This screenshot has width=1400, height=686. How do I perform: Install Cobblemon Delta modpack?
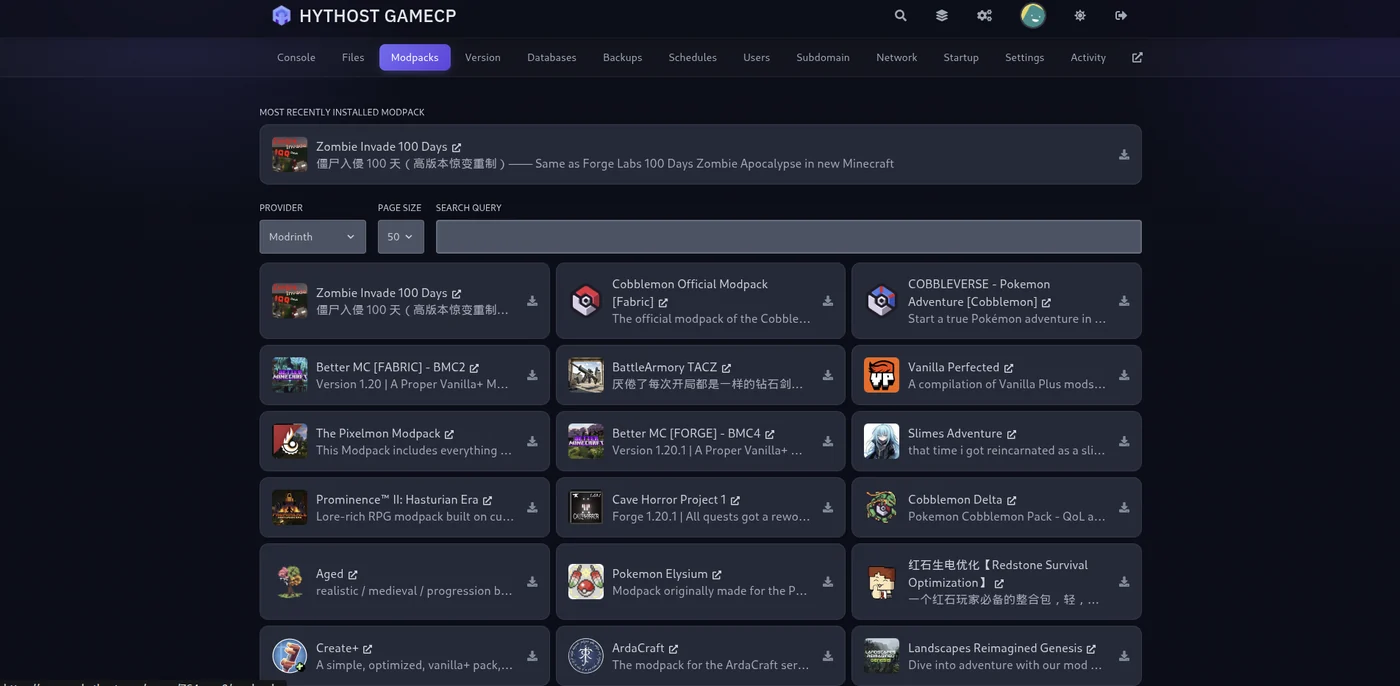(x=1124, y=507)
